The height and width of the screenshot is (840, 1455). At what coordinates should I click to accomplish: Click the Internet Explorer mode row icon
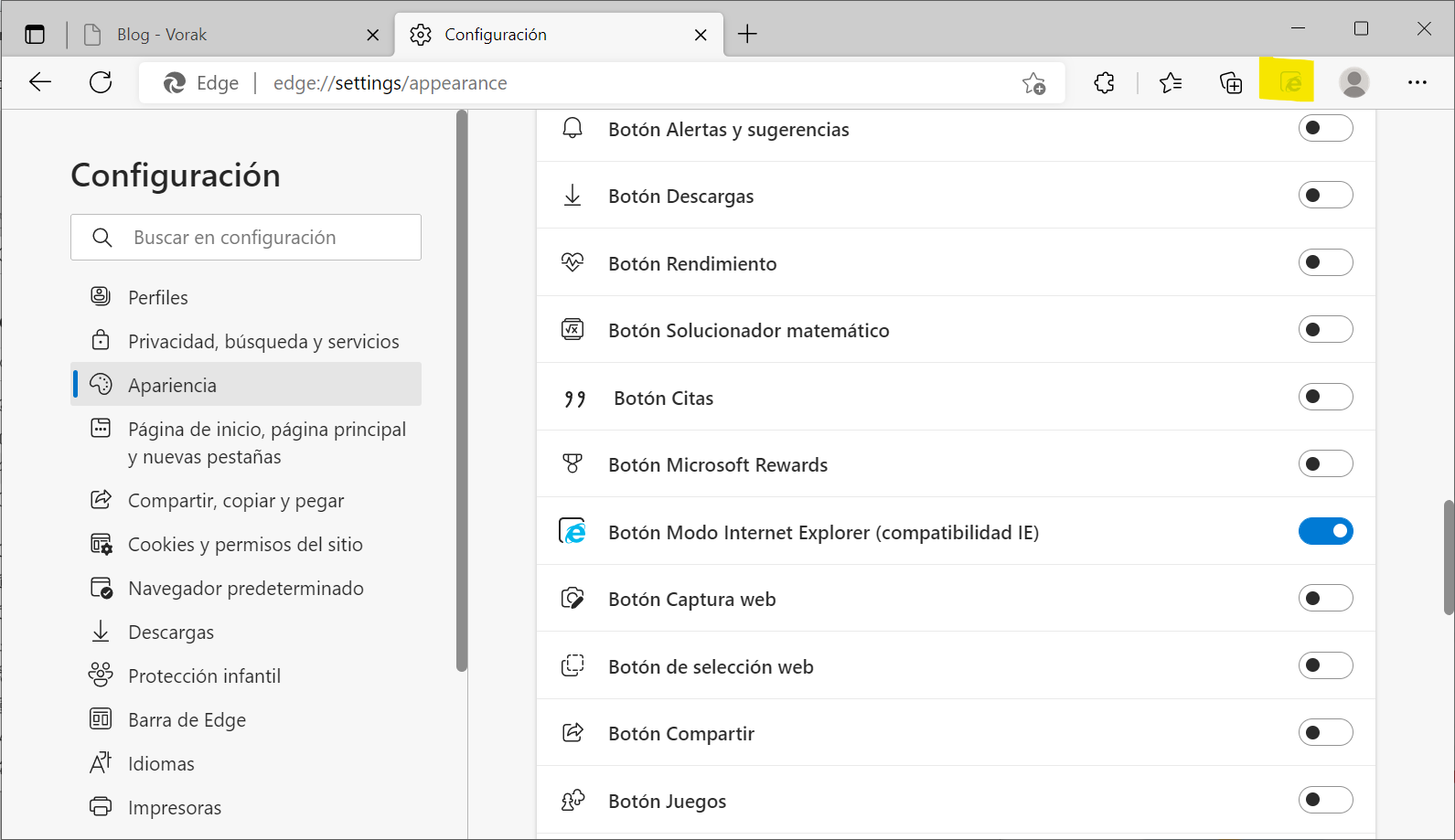572,530
